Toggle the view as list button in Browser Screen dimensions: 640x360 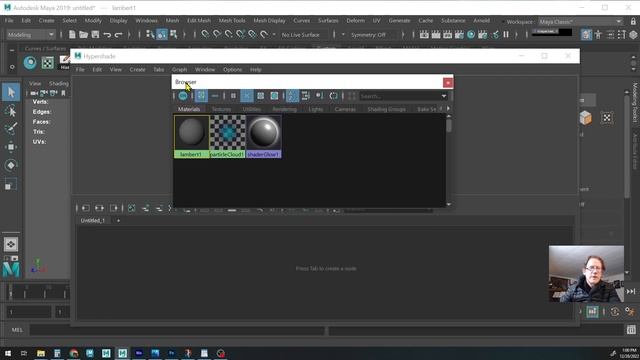click(x=215, y=96)
